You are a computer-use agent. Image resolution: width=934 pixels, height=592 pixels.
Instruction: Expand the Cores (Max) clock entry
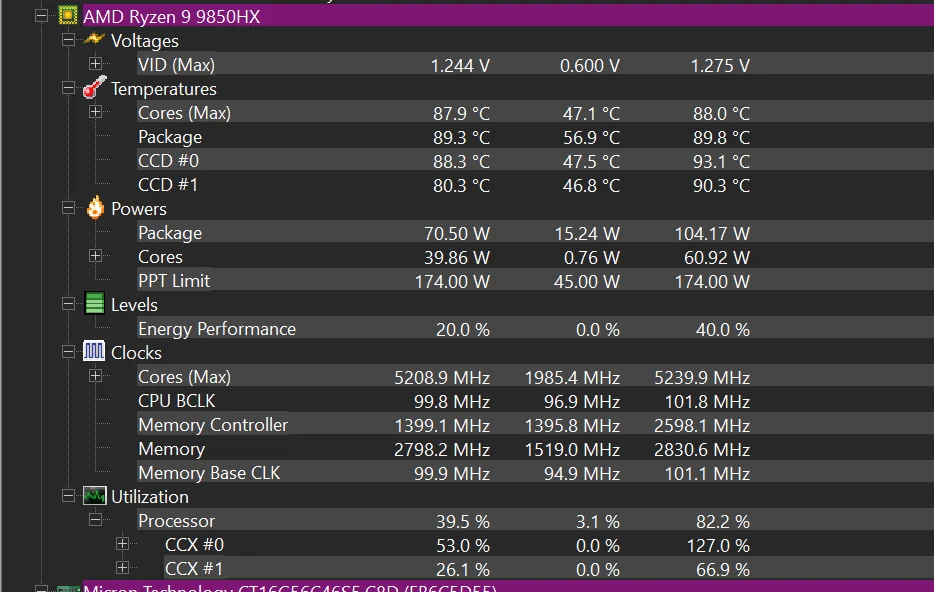(x=95, y=376)
